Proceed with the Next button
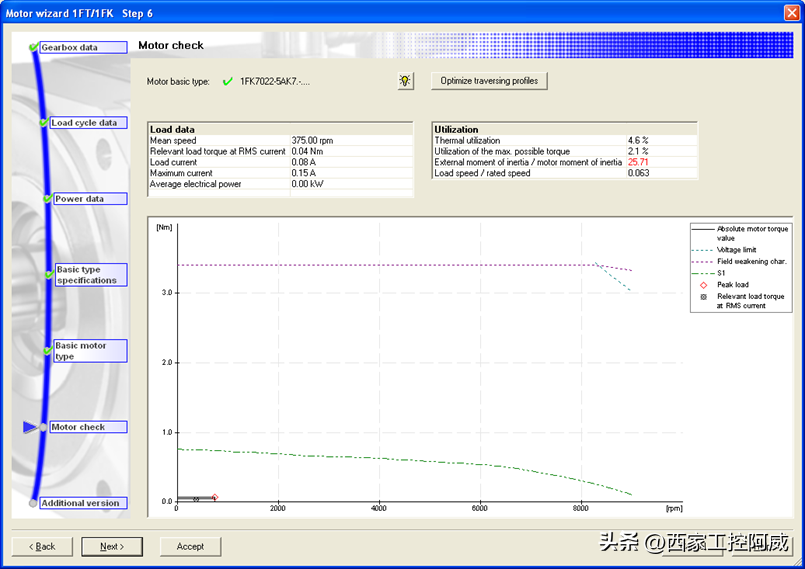The width and height of the screenshot is (805, 569). (111, 546)
